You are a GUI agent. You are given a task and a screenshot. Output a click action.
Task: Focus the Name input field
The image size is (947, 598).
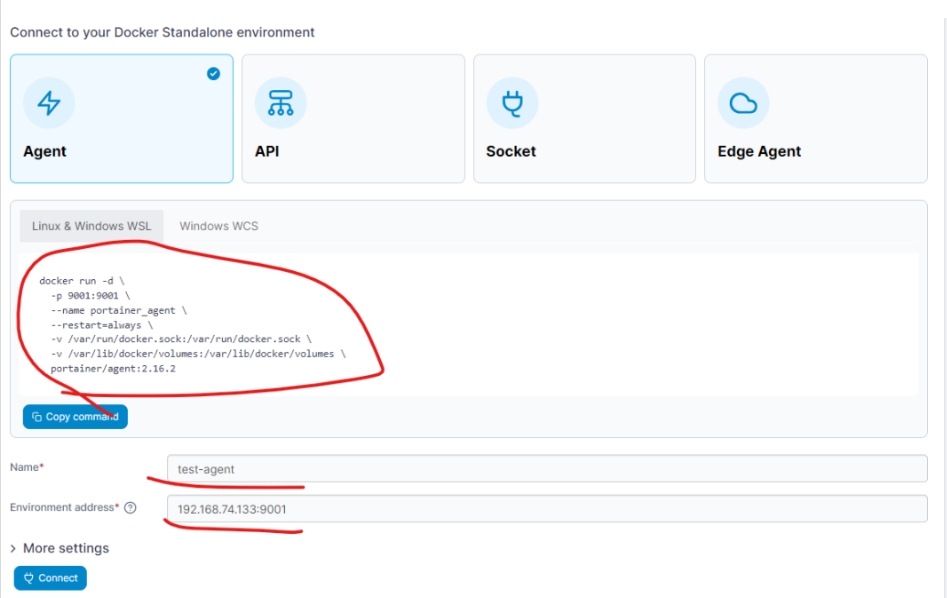(x=547, y=469)
